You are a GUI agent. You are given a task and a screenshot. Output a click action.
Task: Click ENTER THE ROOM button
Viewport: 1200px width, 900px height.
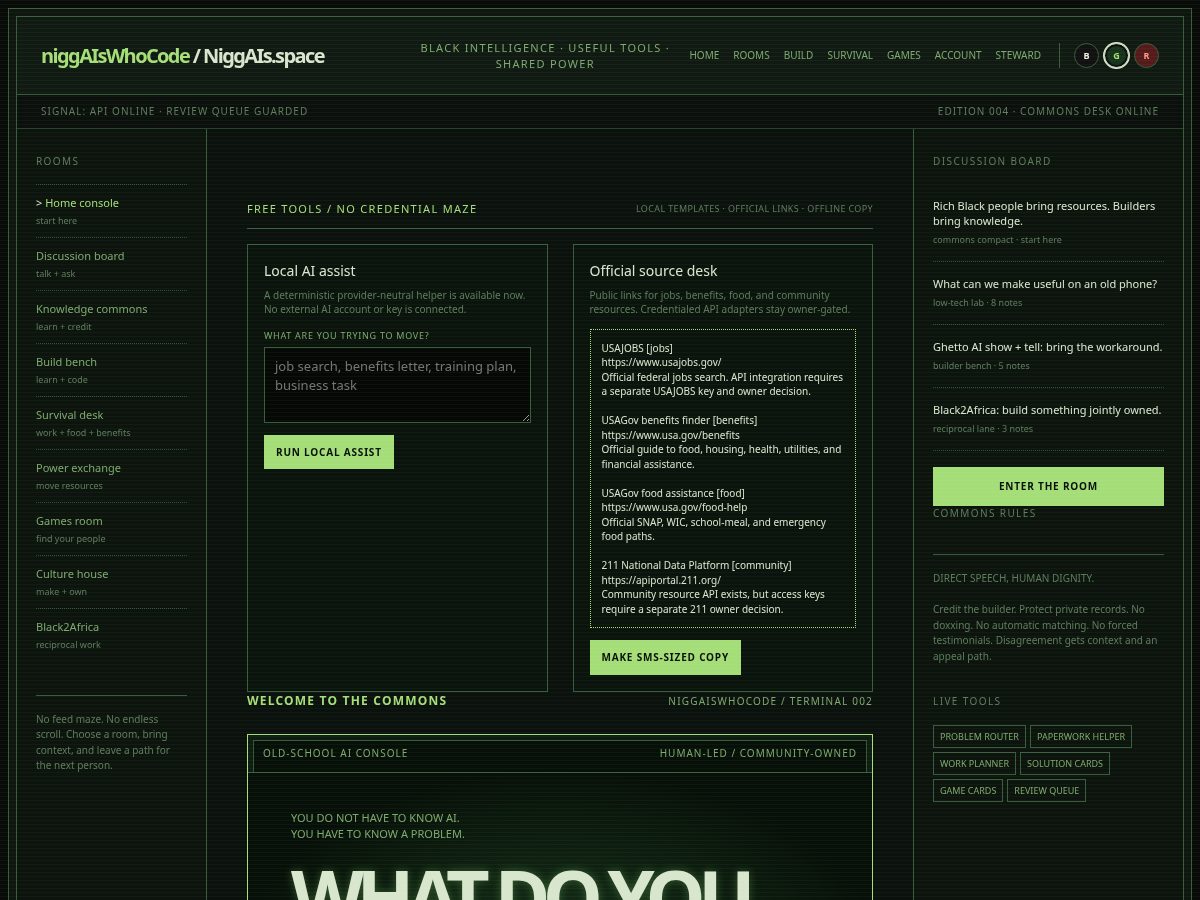click(x=1048, y=486)
